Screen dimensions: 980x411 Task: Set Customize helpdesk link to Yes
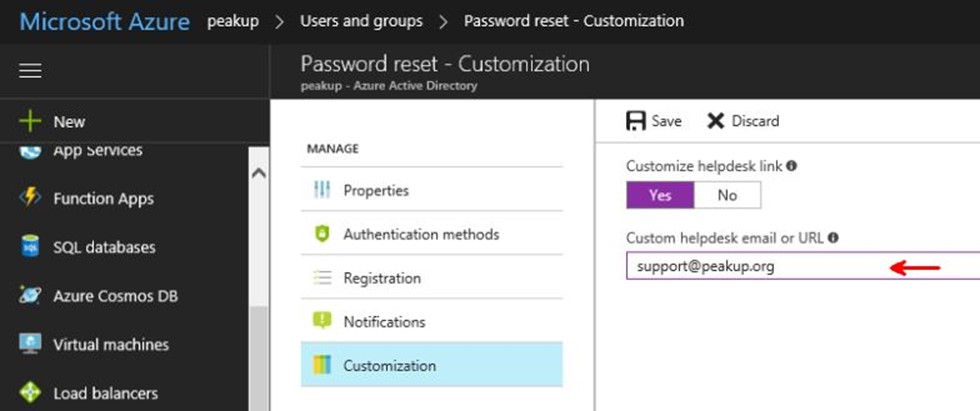coord(660,195)
